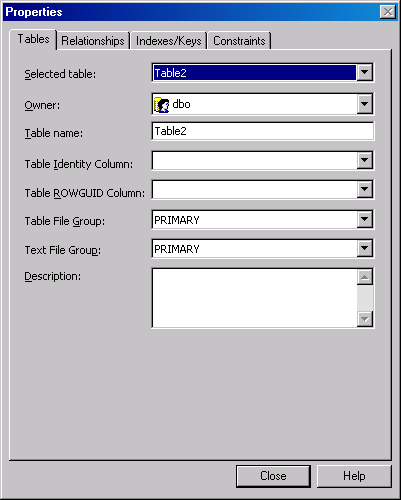Open the Table File Group dropdown
This screenshot has height=500, width=401.
(365, 219)
